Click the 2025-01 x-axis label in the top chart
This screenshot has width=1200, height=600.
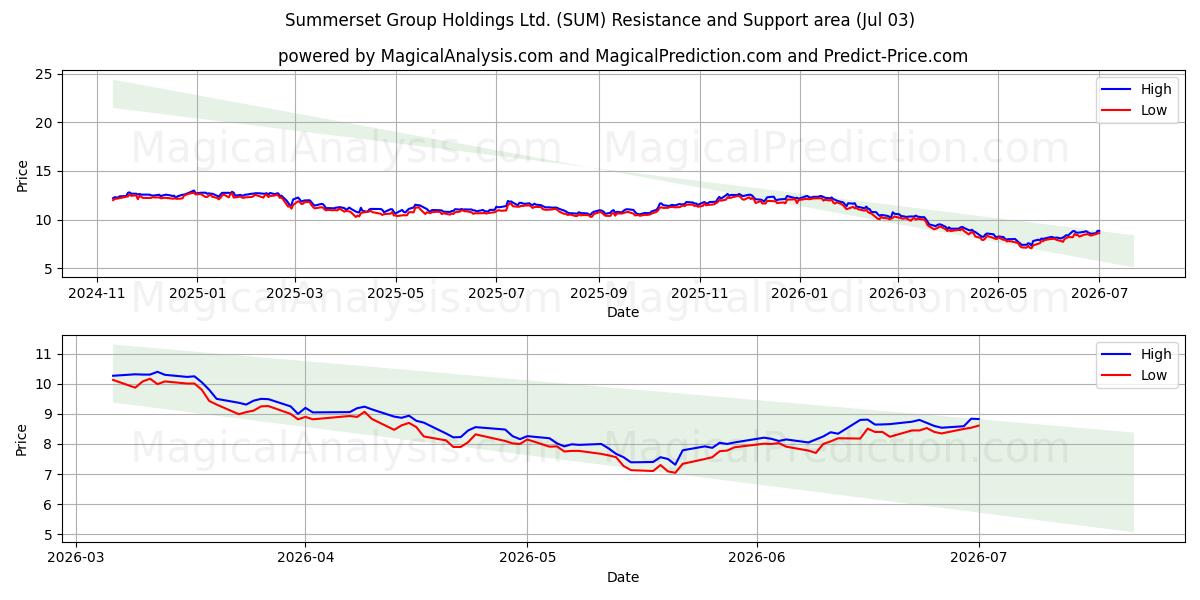pos(196,294)
